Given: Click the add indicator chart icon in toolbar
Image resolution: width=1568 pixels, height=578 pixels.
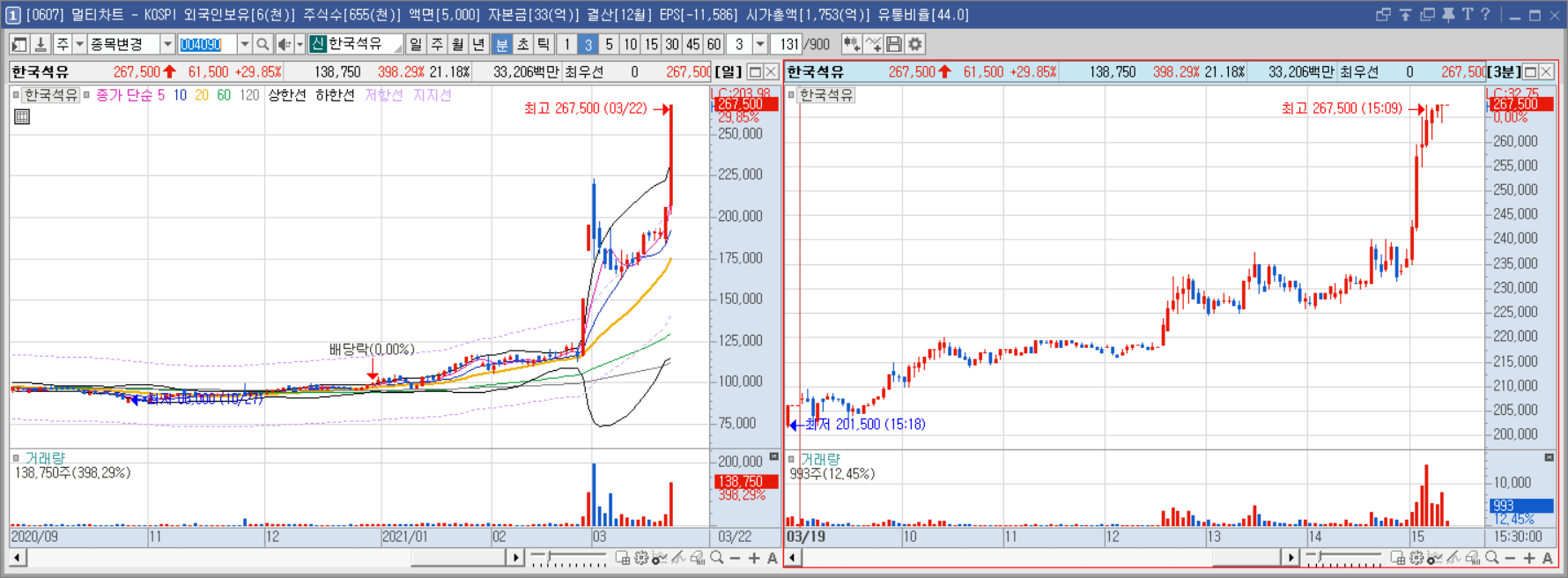Looking at the screenshot, I should (852, 44).
